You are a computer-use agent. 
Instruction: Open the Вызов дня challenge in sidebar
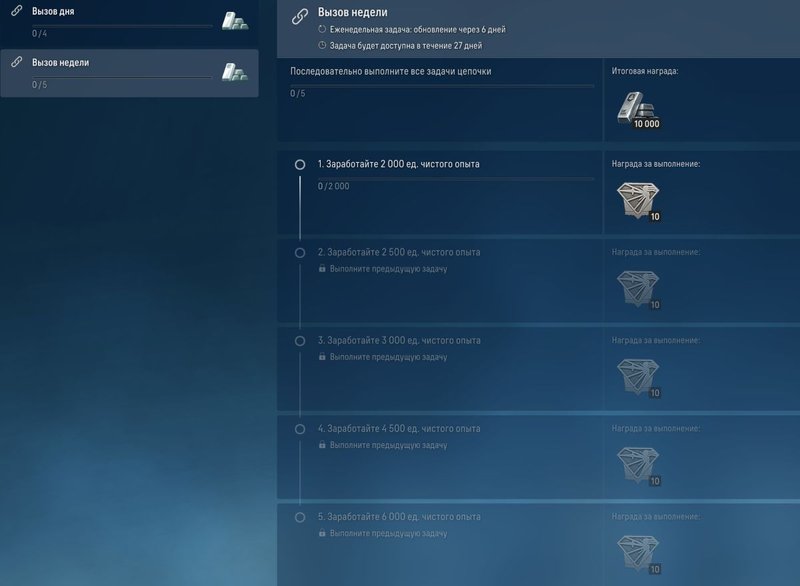click(120, 20)
